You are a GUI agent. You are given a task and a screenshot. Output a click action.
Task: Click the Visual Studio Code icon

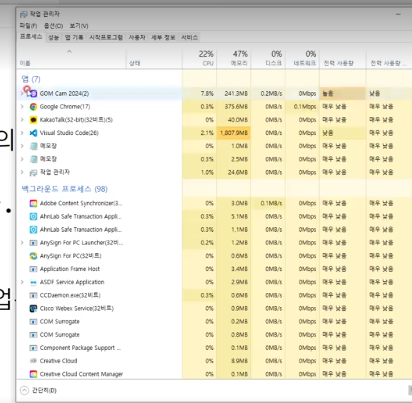[x=33, y=133]
